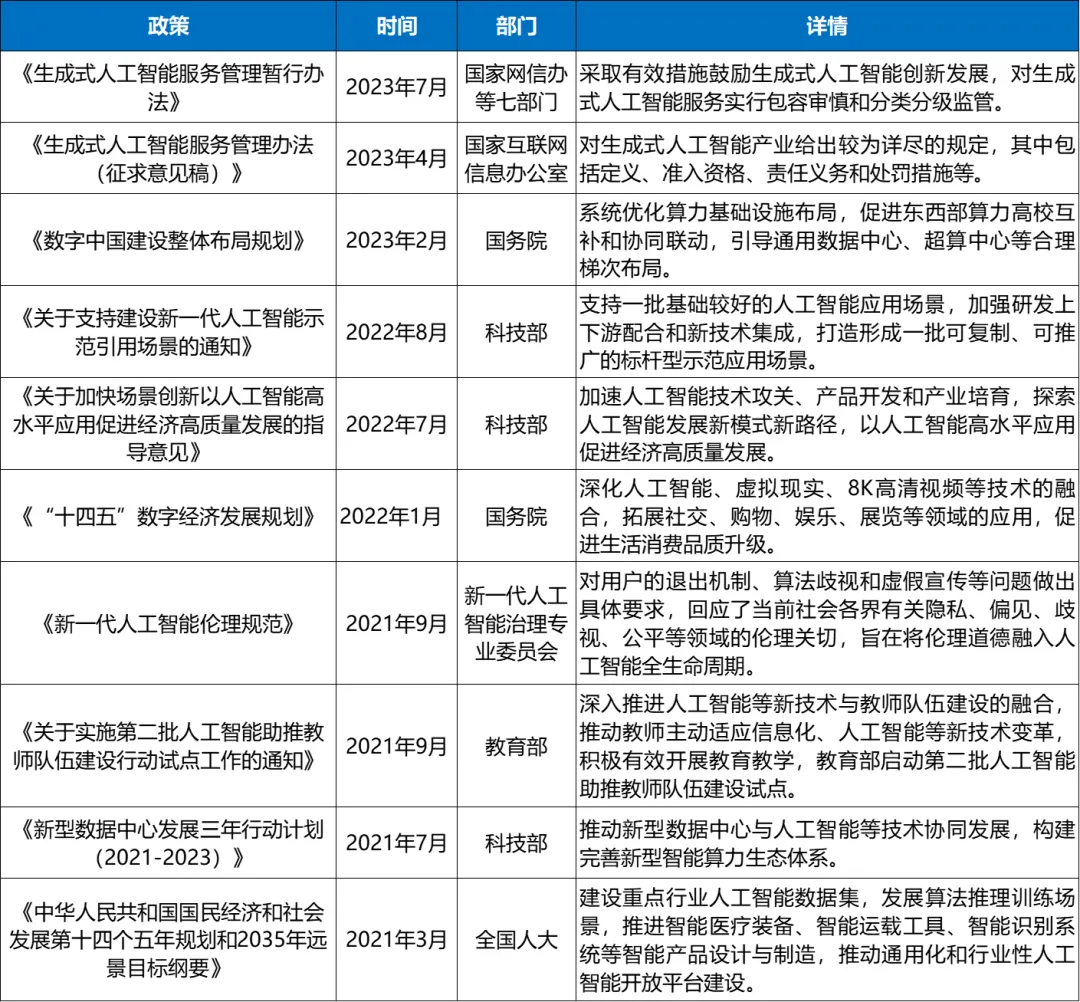Click details starting 系统优化算力基础设施布局

tap(827, 240)
